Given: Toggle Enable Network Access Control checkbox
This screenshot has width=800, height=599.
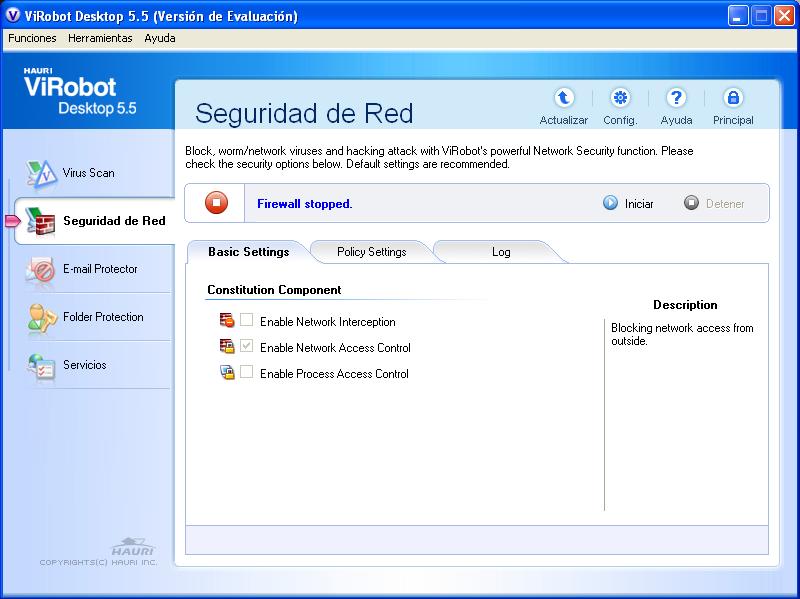Looking at the screenshot, I should click(x=246, y=346).
